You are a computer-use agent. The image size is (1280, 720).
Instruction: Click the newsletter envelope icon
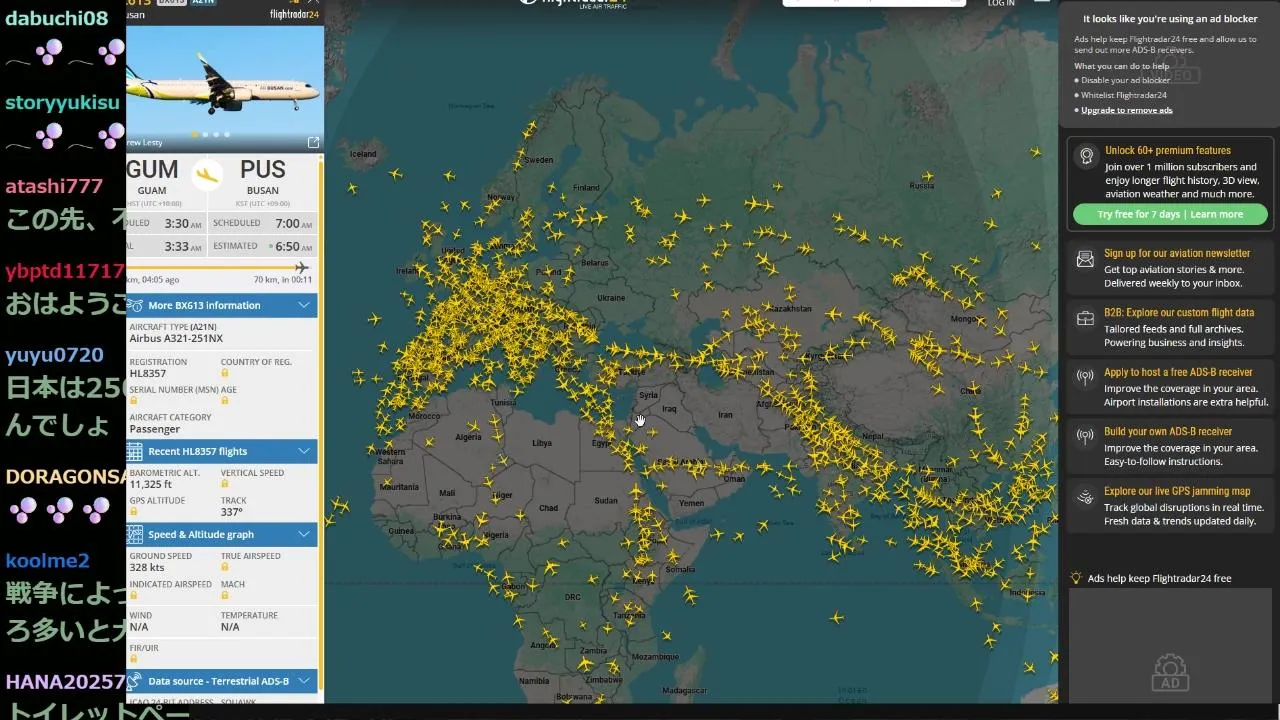(x=1085, y=260)
